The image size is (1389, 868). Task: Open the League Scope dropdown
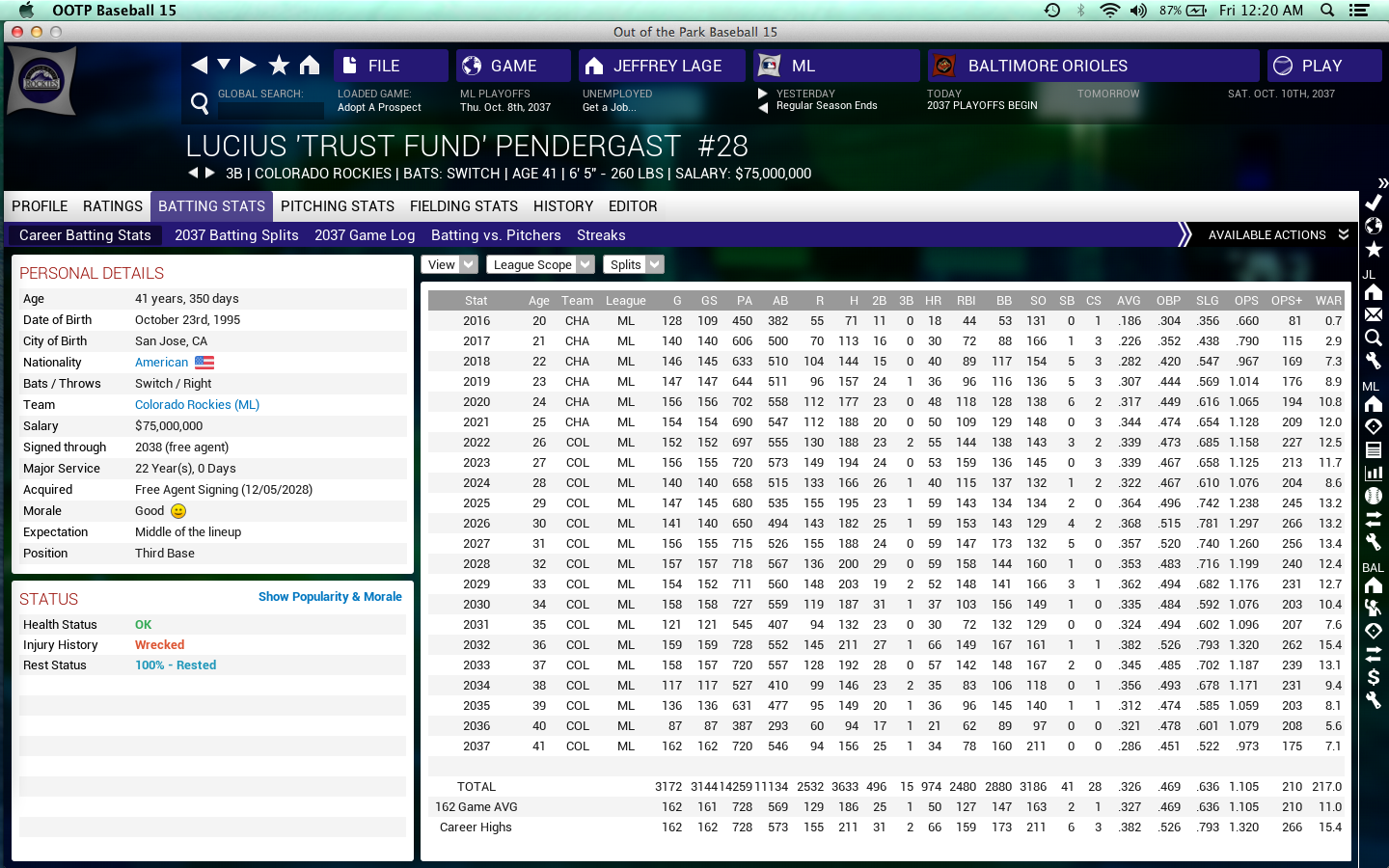(539, 264)
